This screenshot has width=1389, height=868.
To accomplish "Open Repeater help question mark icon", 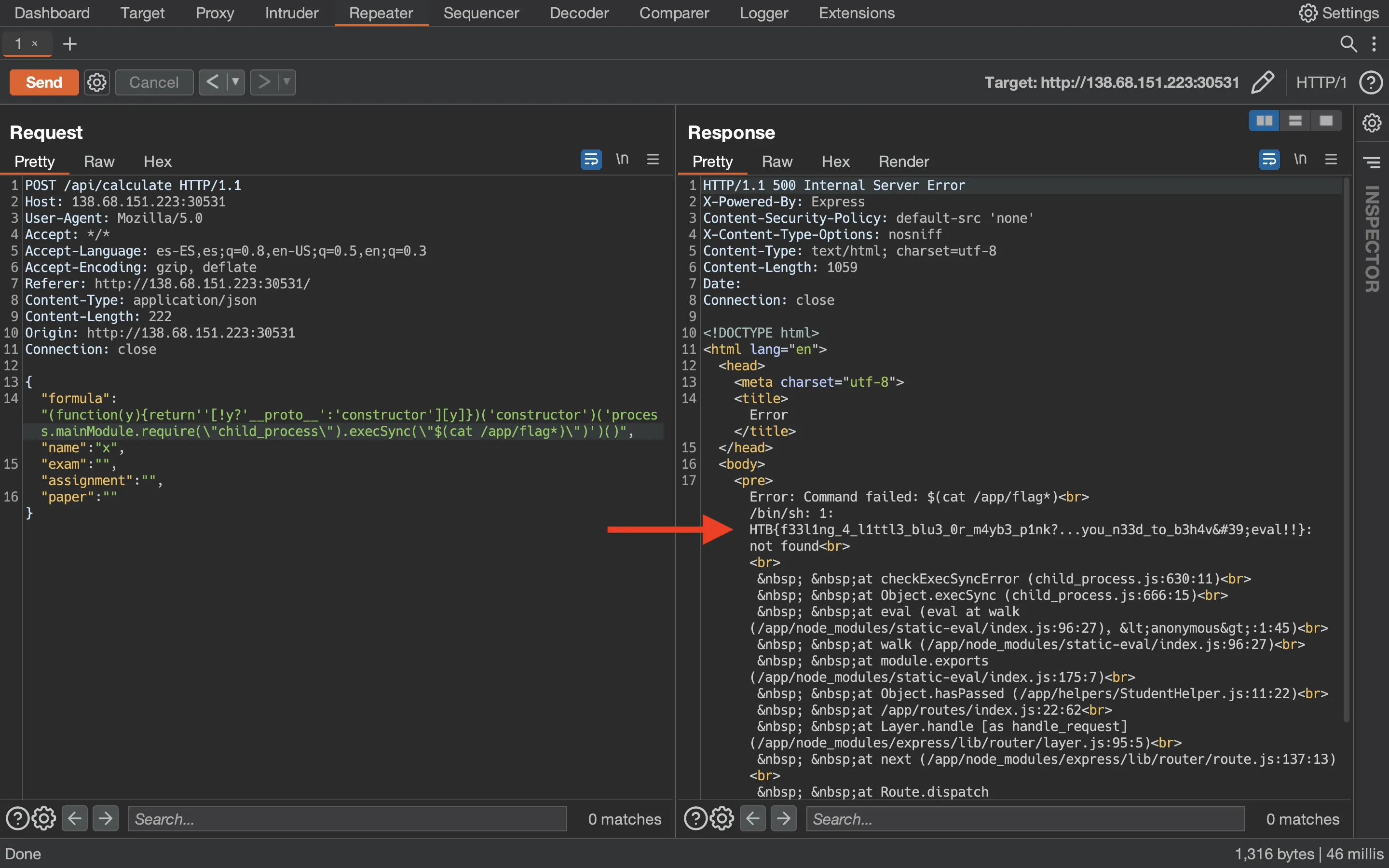I will click(1371, 82).
